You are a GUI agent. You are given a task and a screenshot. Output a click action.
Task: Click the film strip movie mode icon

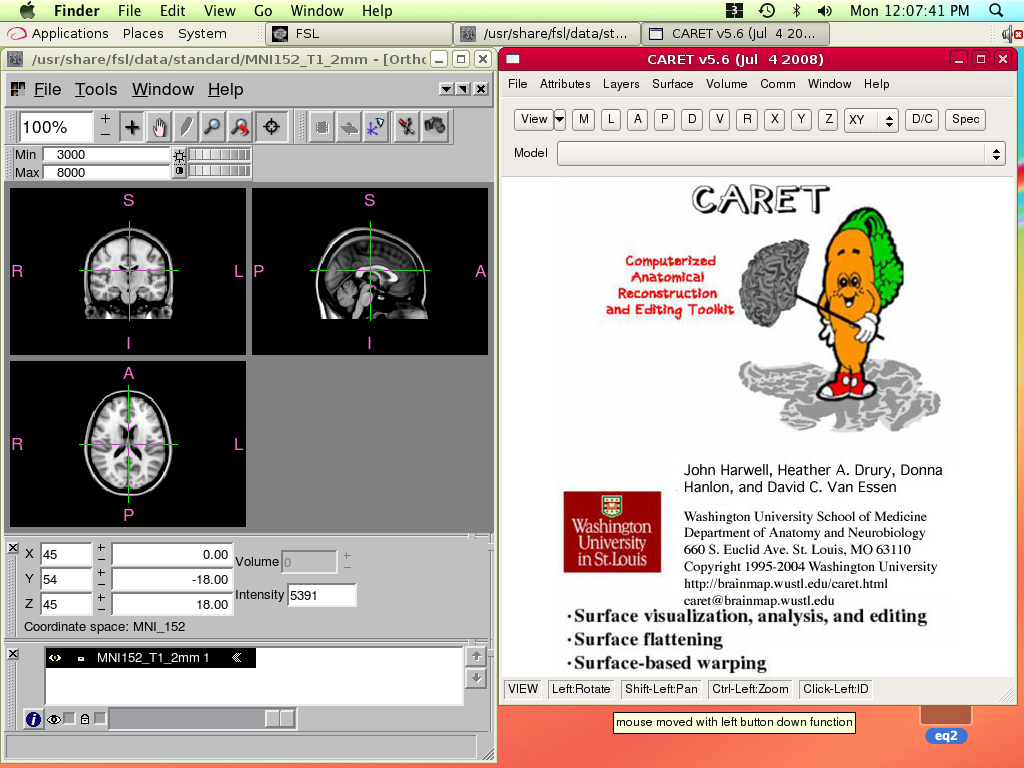tap(321, 127)
